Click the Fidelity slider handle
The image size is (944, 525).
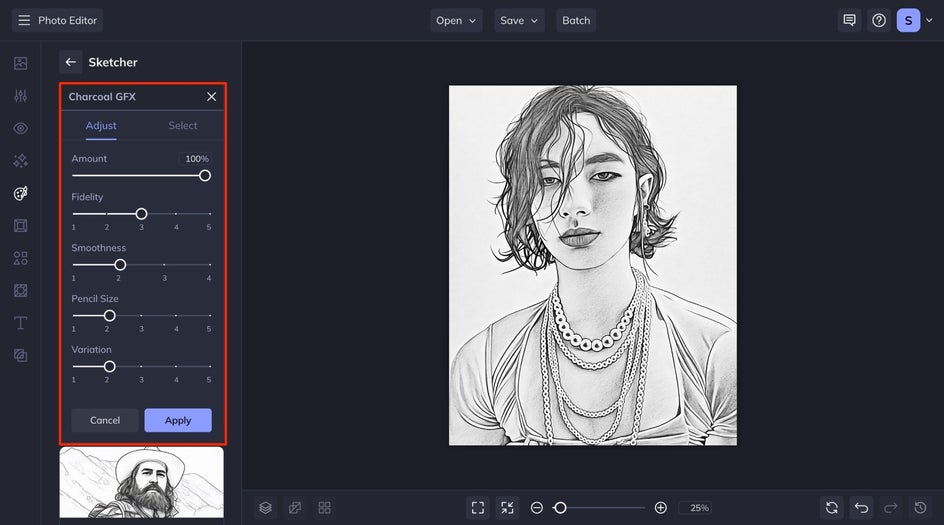pyautogui.click(x=141, y=214)
